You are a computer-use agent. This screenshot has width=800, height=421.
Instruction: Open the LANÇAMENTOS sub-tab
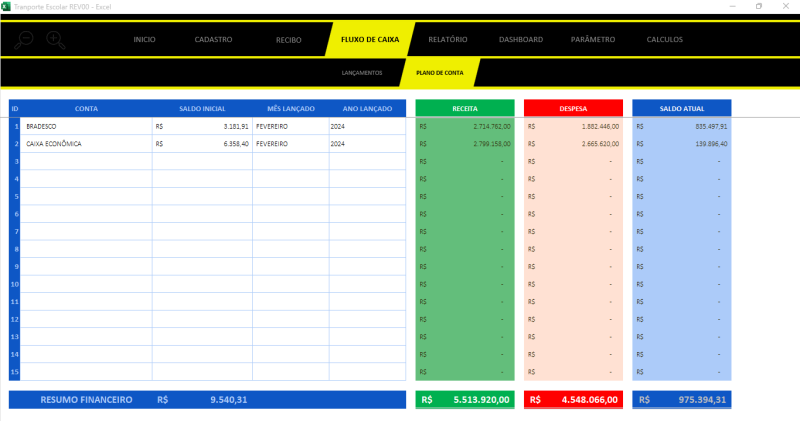pos(362,73)
